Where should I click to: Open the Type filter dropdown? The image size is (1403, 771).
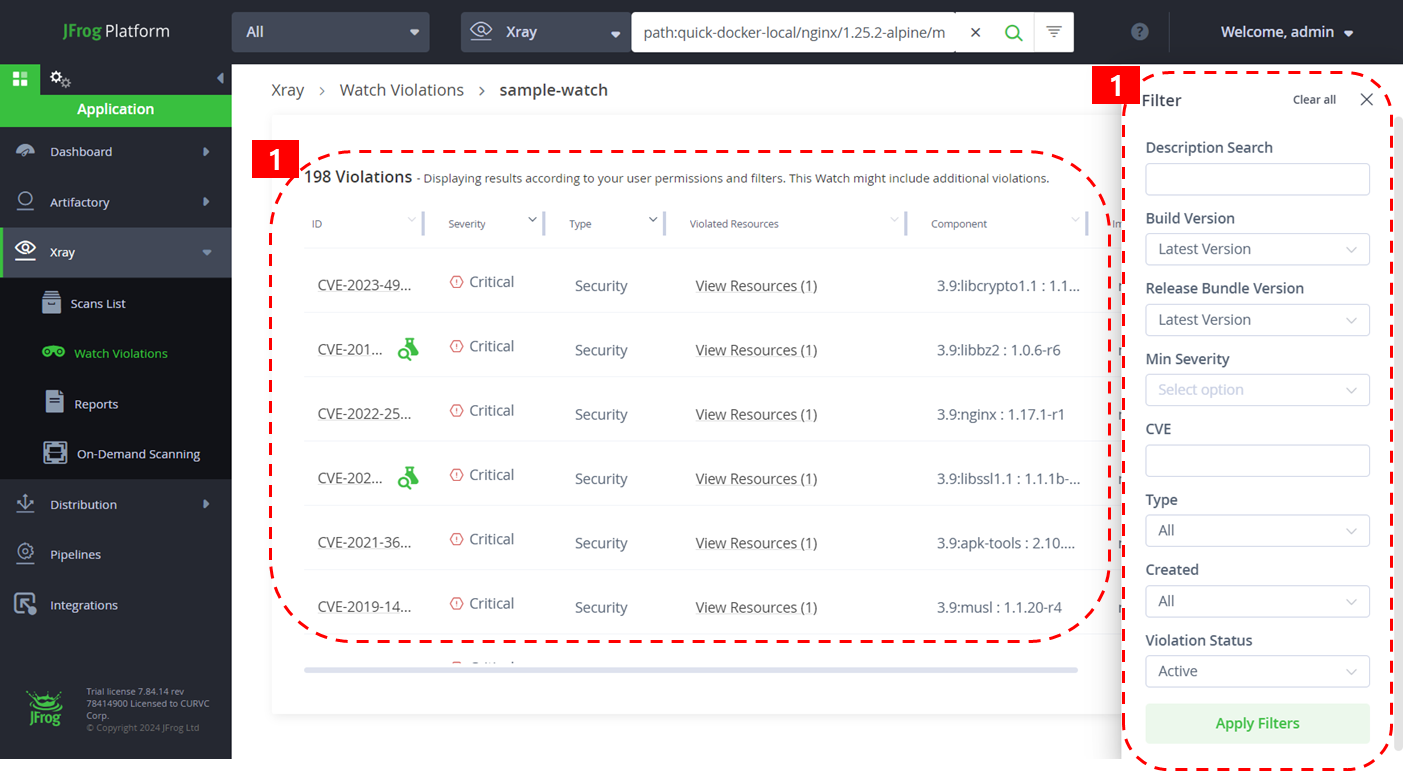tap(1257, 531)
